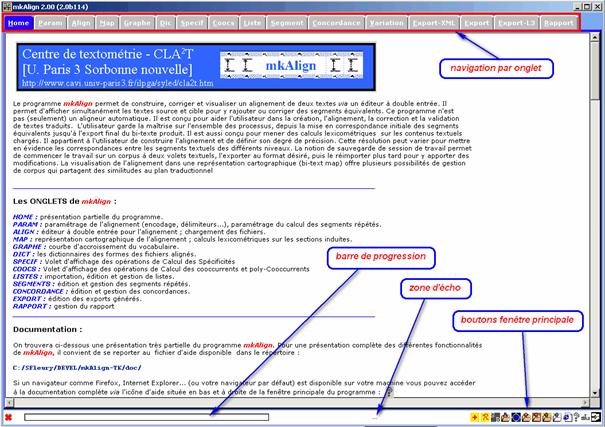
Task: Open the Export tab
Action: 477,23
